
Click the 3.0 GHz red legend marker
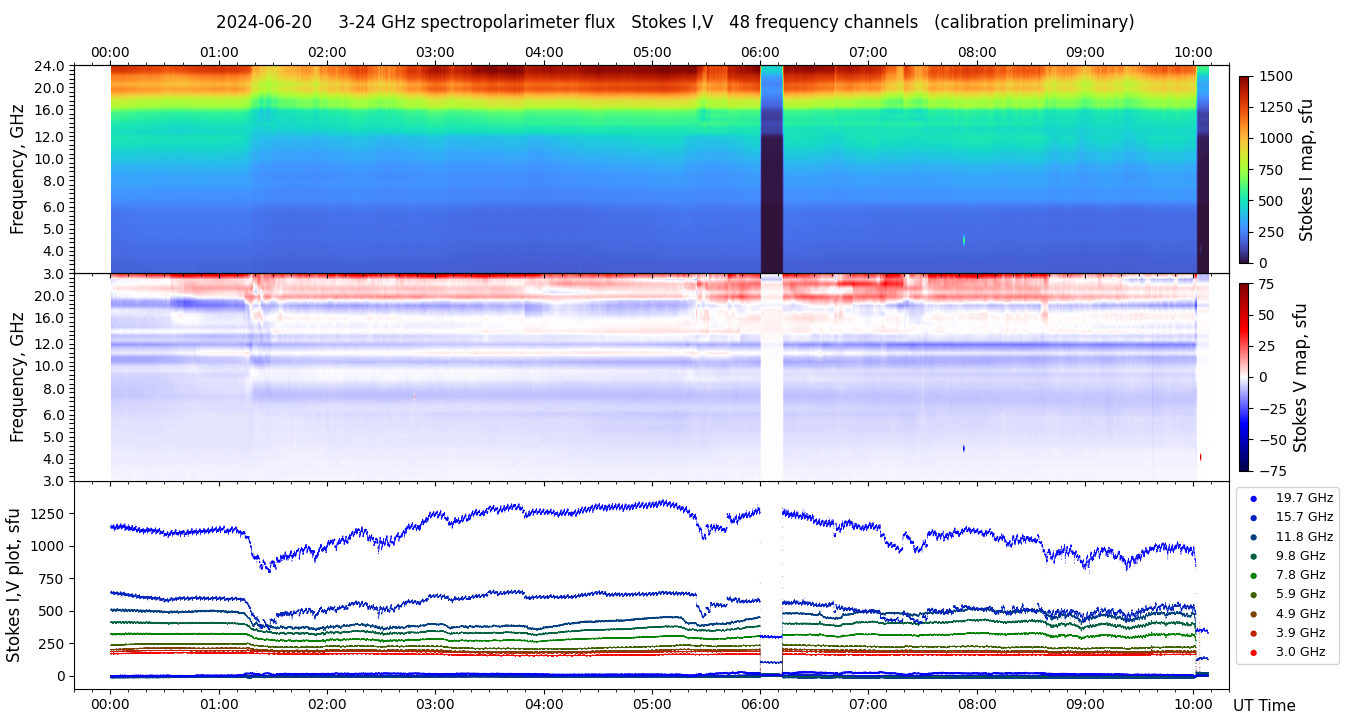pyautogui.click(x=1253, y=652)
